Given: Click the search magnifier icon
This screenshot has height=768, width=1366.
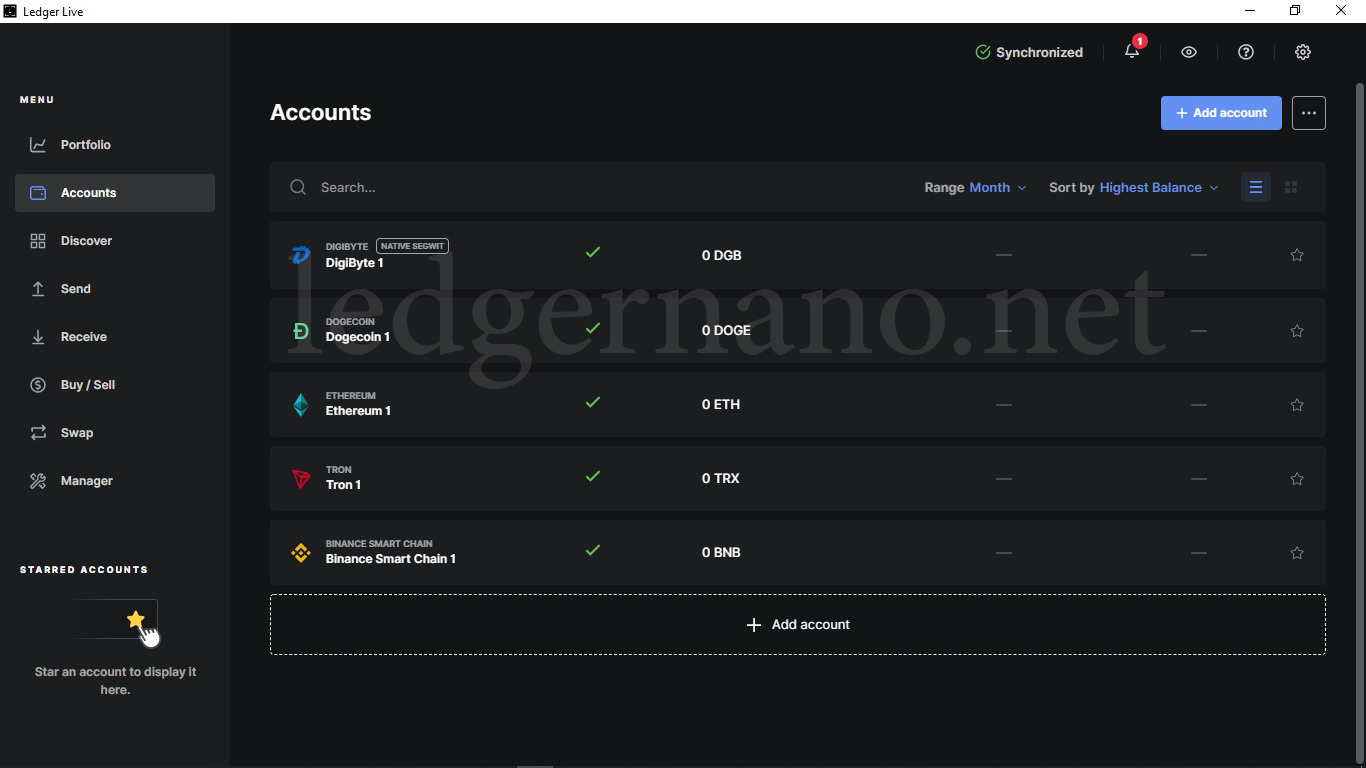Looking at the screenshot, I should click(x=298, y=187).
